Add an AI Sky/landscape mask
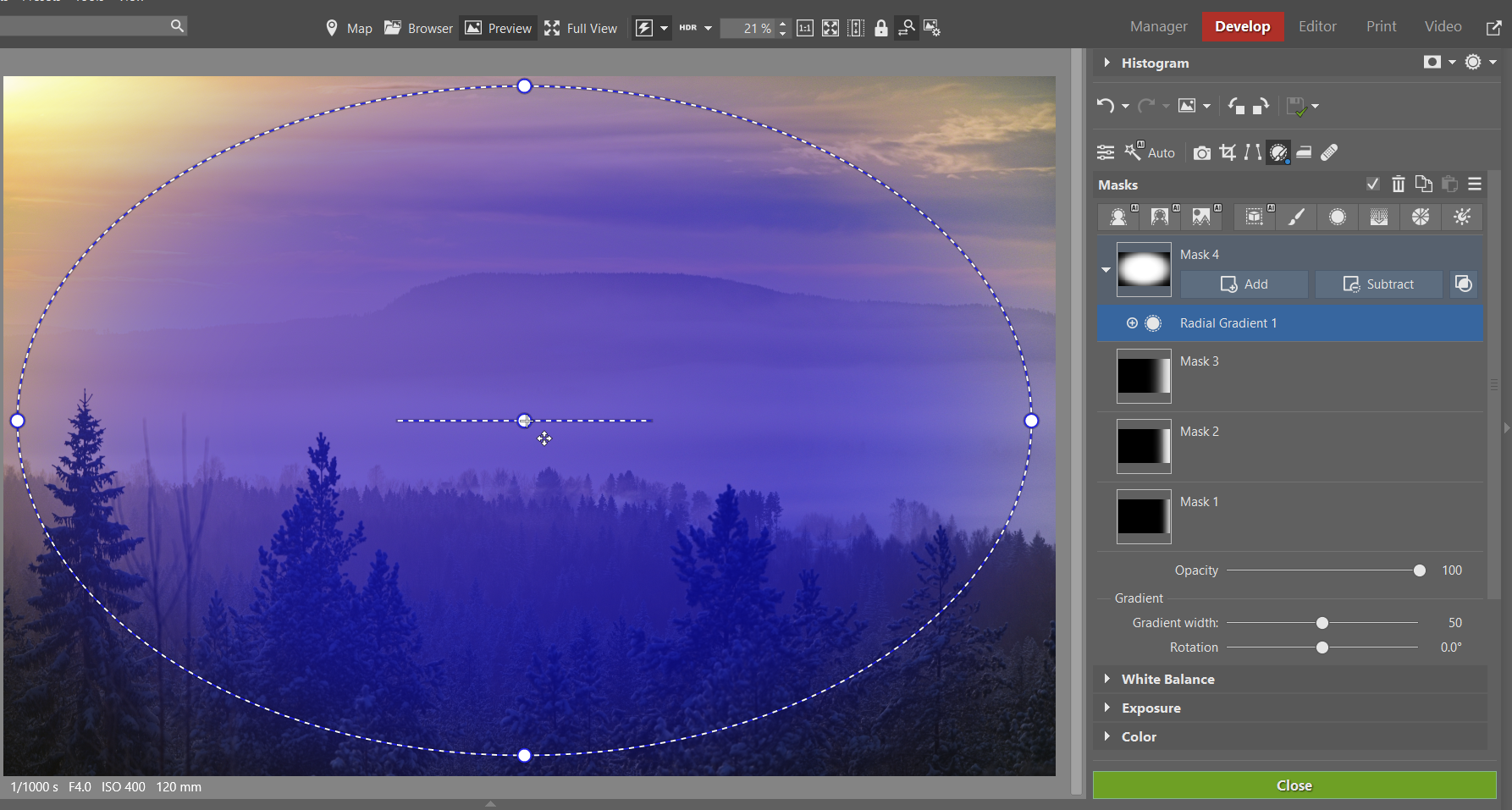 [1201, 218]
